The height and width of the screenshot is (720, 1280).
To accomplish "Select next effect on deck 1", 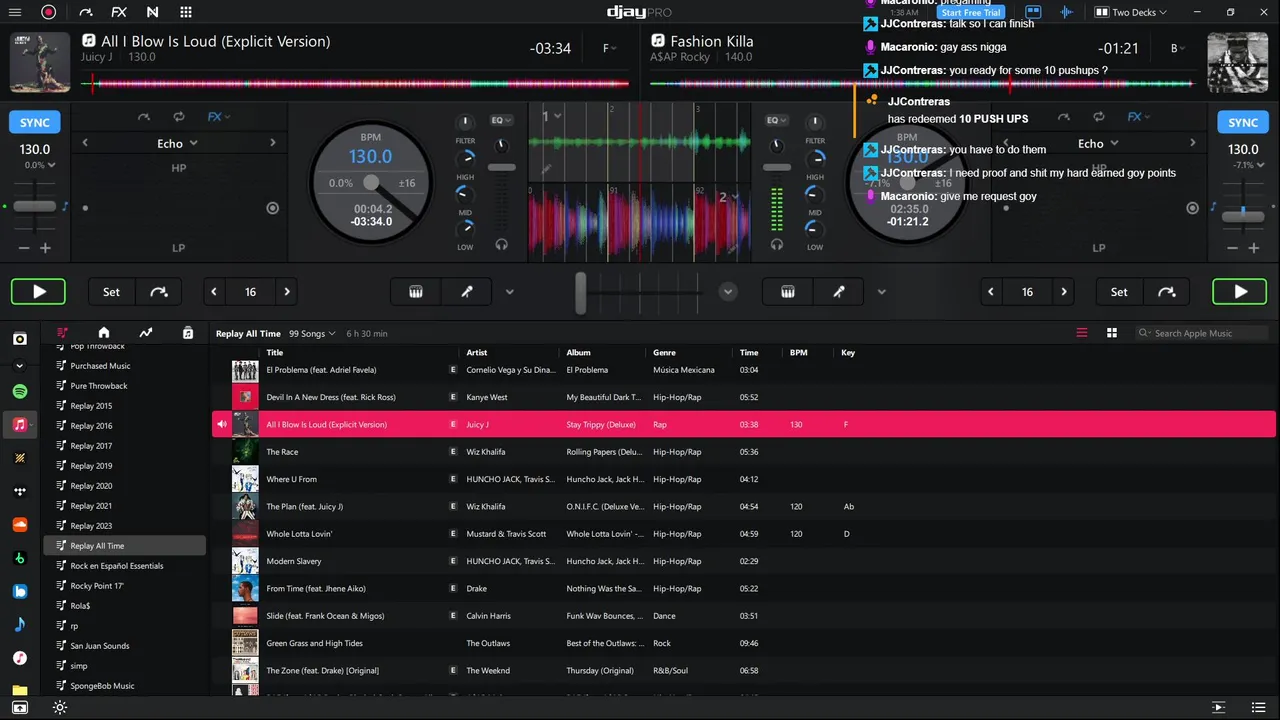I will click(x=273, y=143).
